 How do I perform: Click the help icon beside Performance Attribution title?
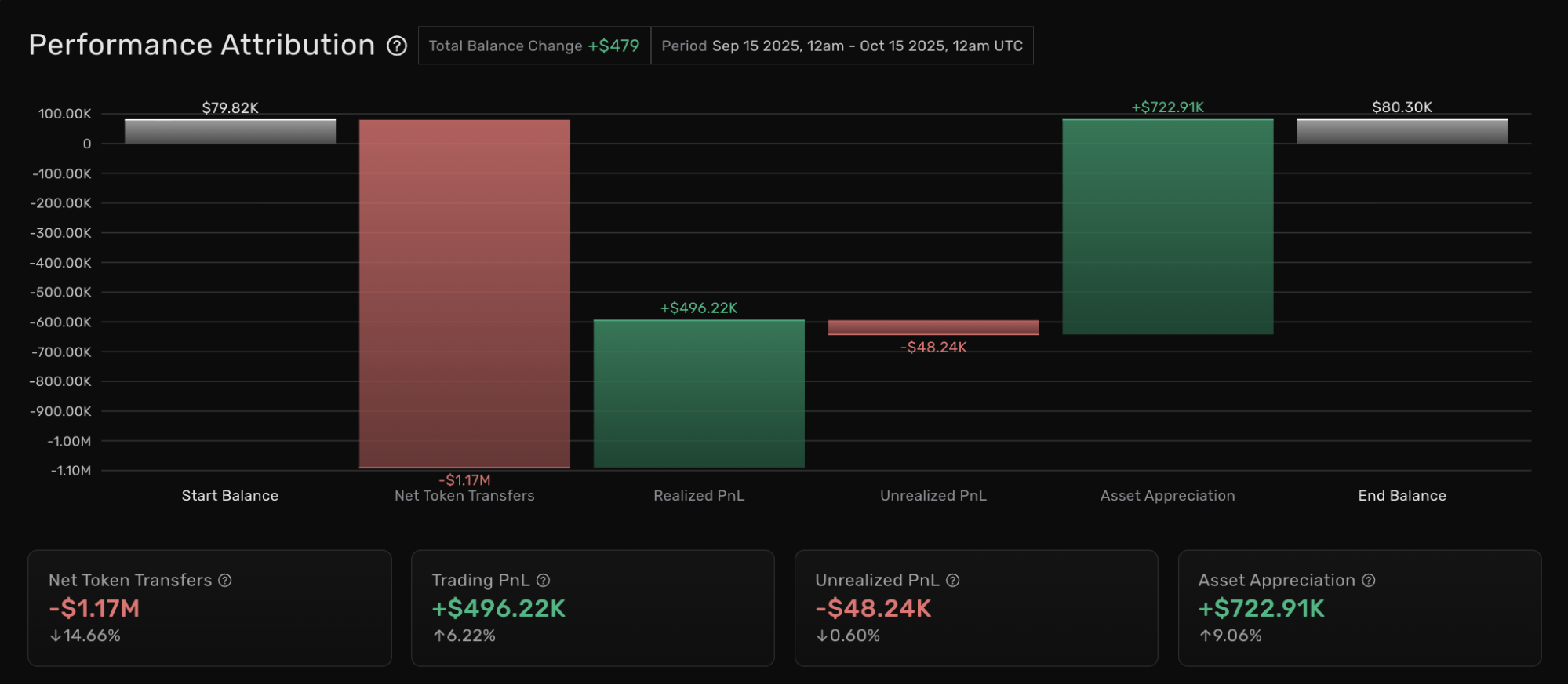coord(397,46)
